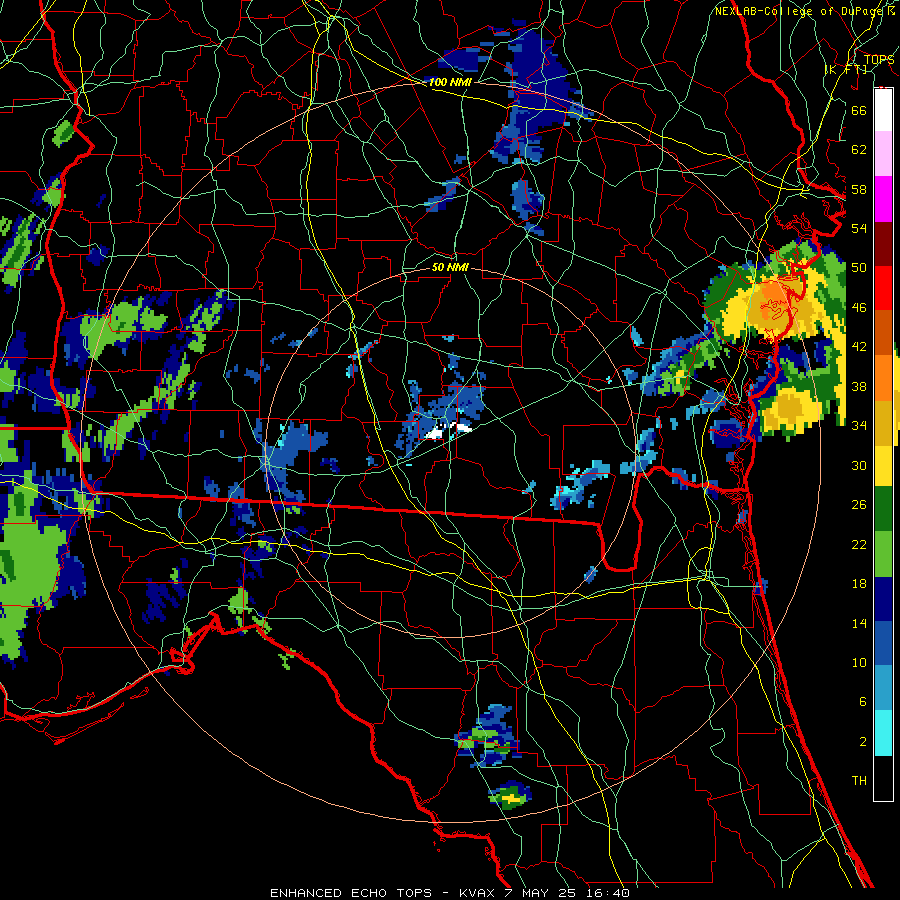Select the gold legend color segment
Screen dimensions: 900x900
point(883,422)
